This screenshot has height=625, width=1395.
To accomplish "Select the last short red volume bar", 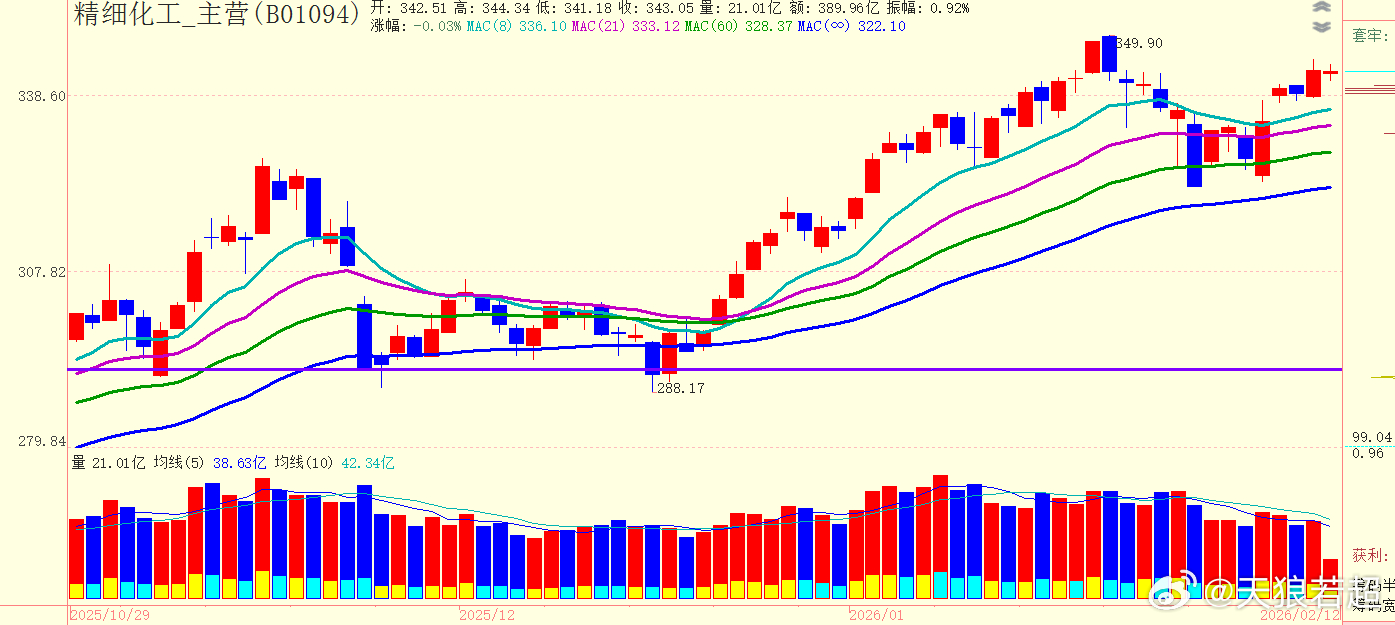I will [x=1330, y=579].
